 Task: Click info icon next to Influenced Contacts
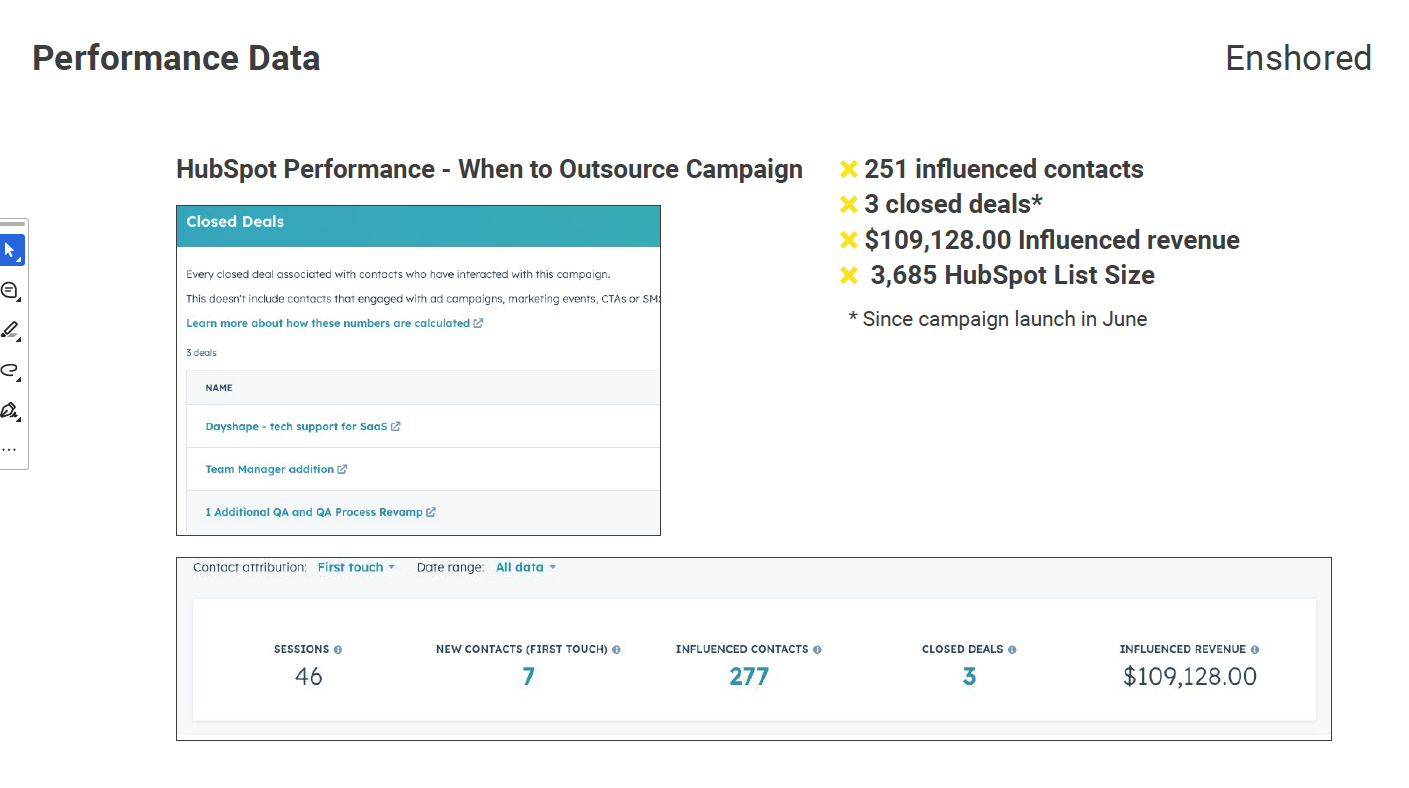coord(817,650)
